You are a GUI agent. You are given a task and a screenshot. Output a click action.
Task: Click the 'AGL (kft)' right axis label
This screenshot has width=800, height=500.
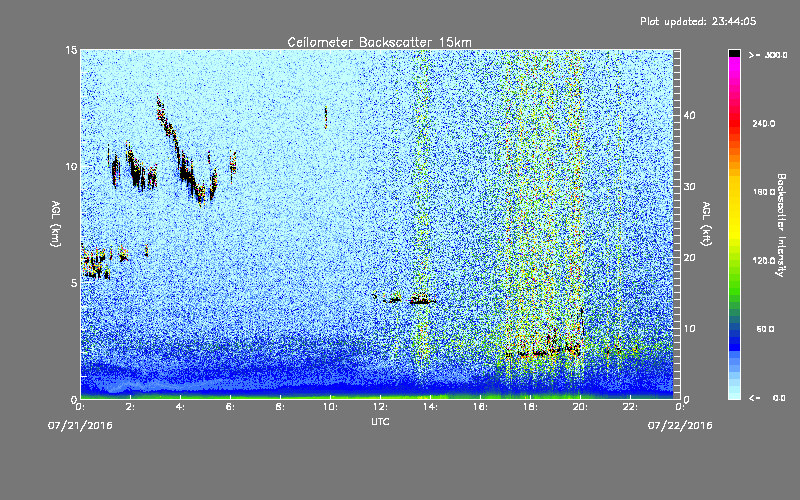[706, 224]
